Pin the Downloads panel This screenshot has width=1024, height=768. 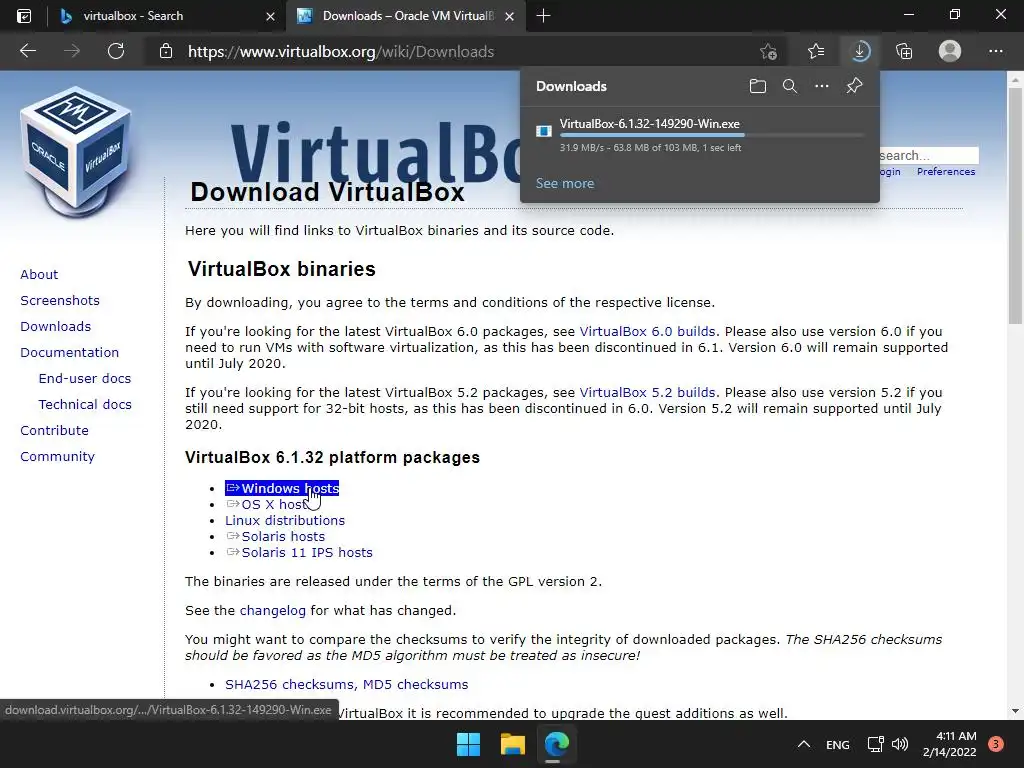click(854, 86)
